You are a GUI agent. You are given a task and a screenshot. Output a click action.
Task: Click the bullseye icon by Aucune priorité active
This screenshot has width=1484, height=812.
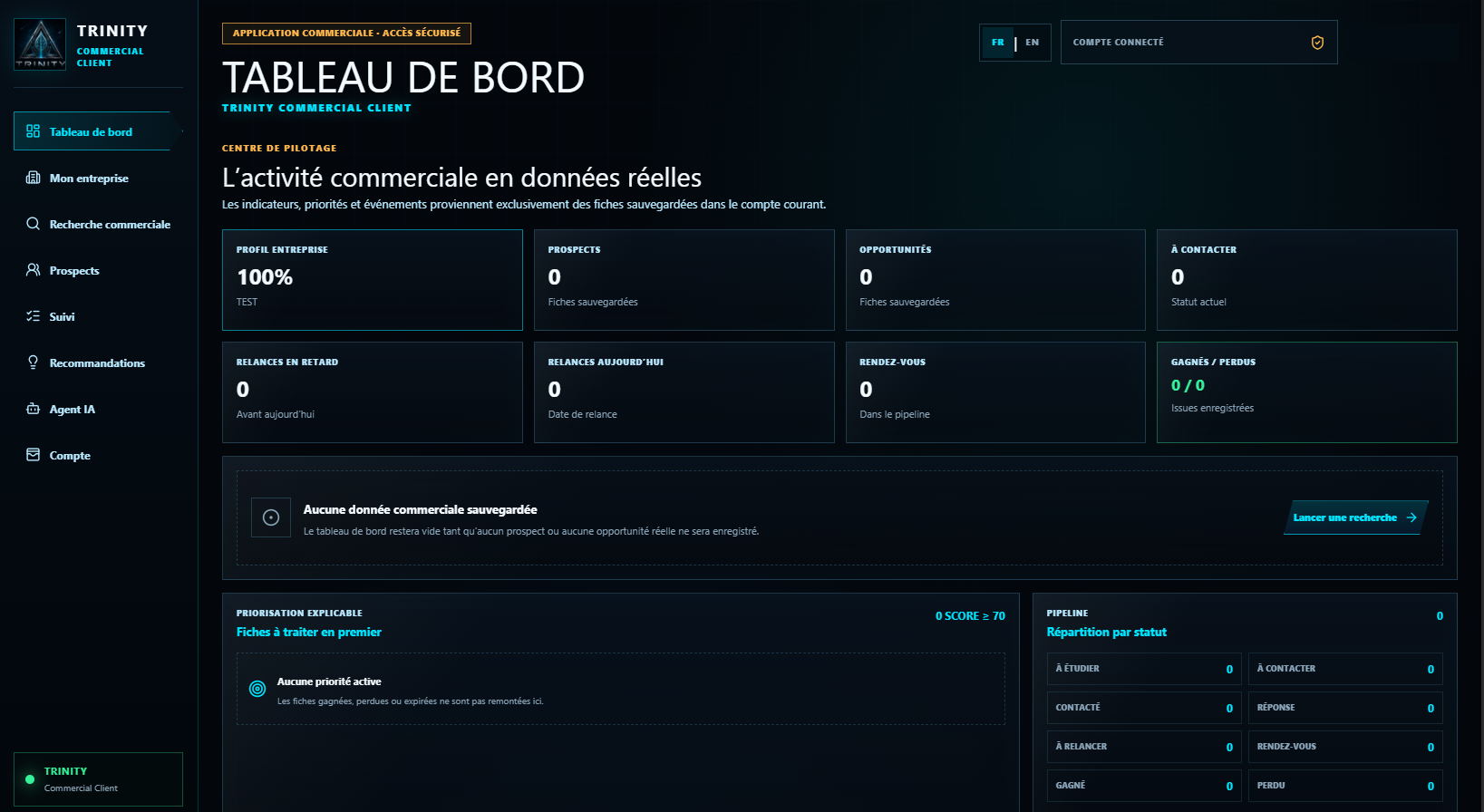coord(257,689)
